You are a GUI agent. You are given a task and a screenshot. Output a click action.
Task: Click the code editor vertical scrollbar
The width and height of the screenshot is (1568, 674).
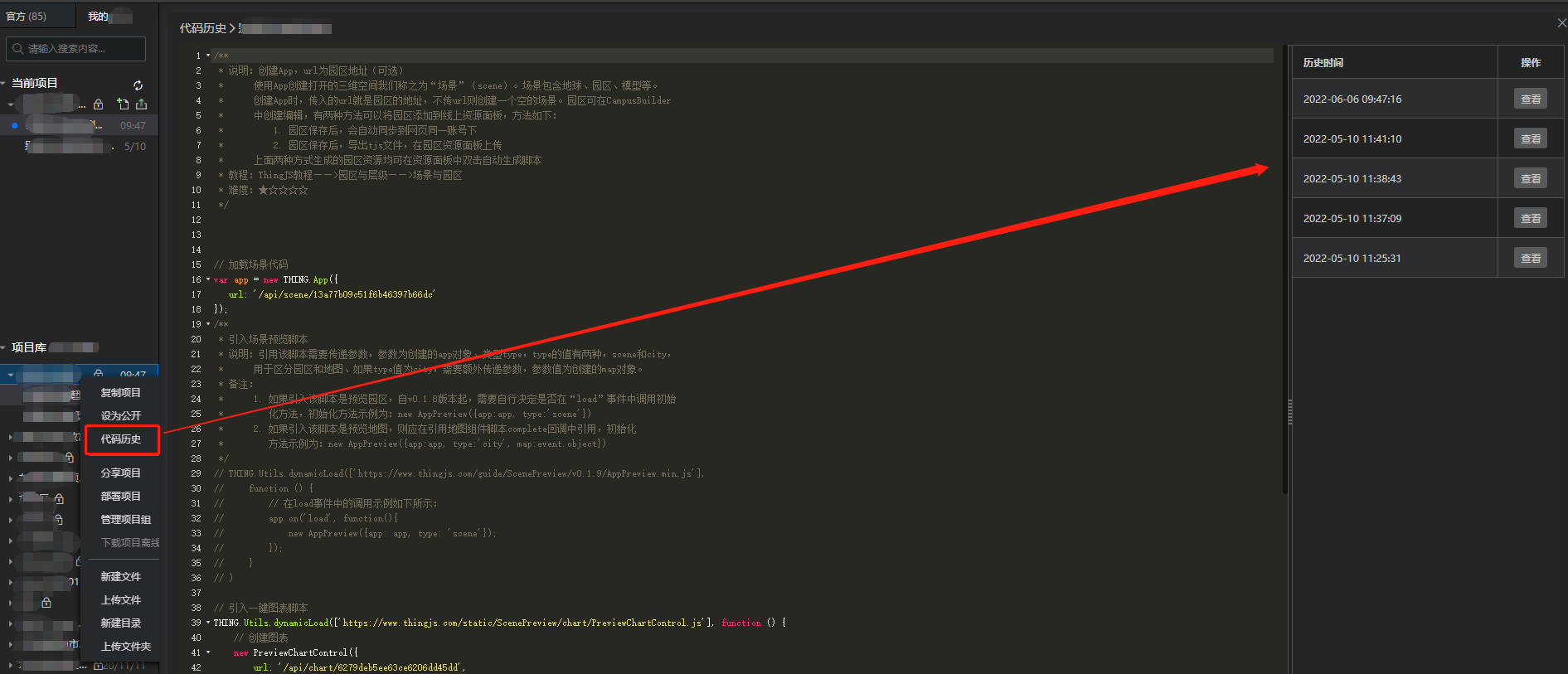click(1284, 269)
